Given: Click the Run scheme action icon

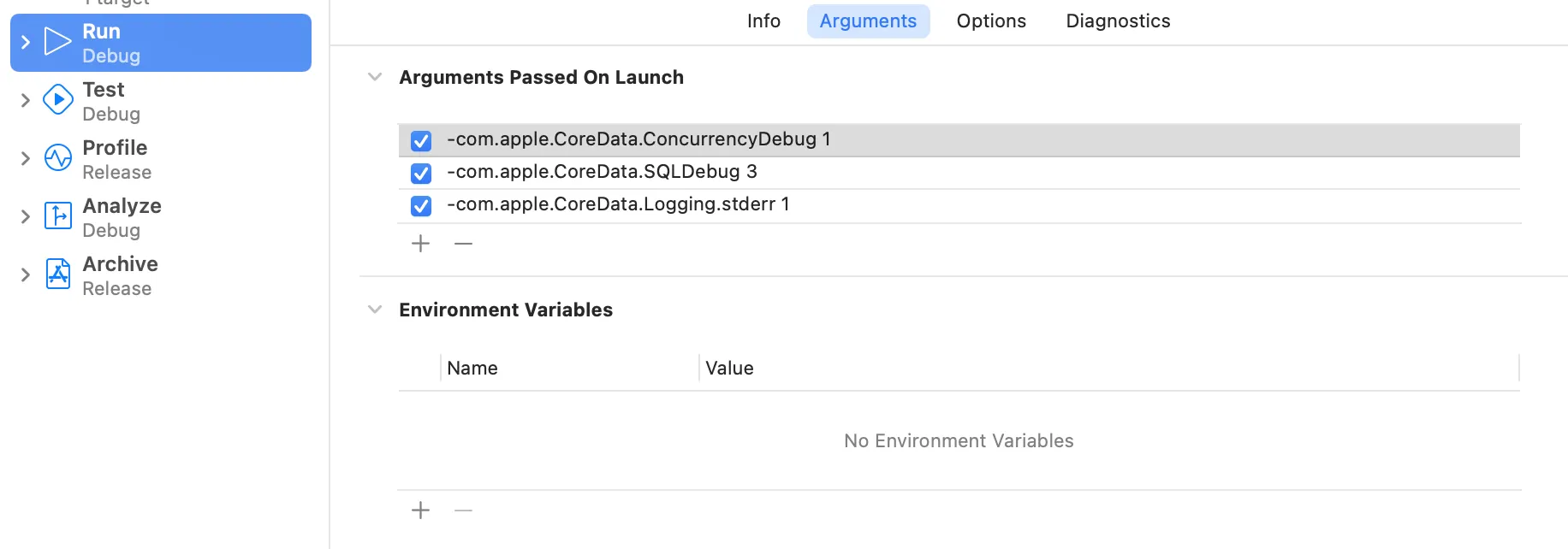Looking at the screenshot, I should click(x=57, y=41).
